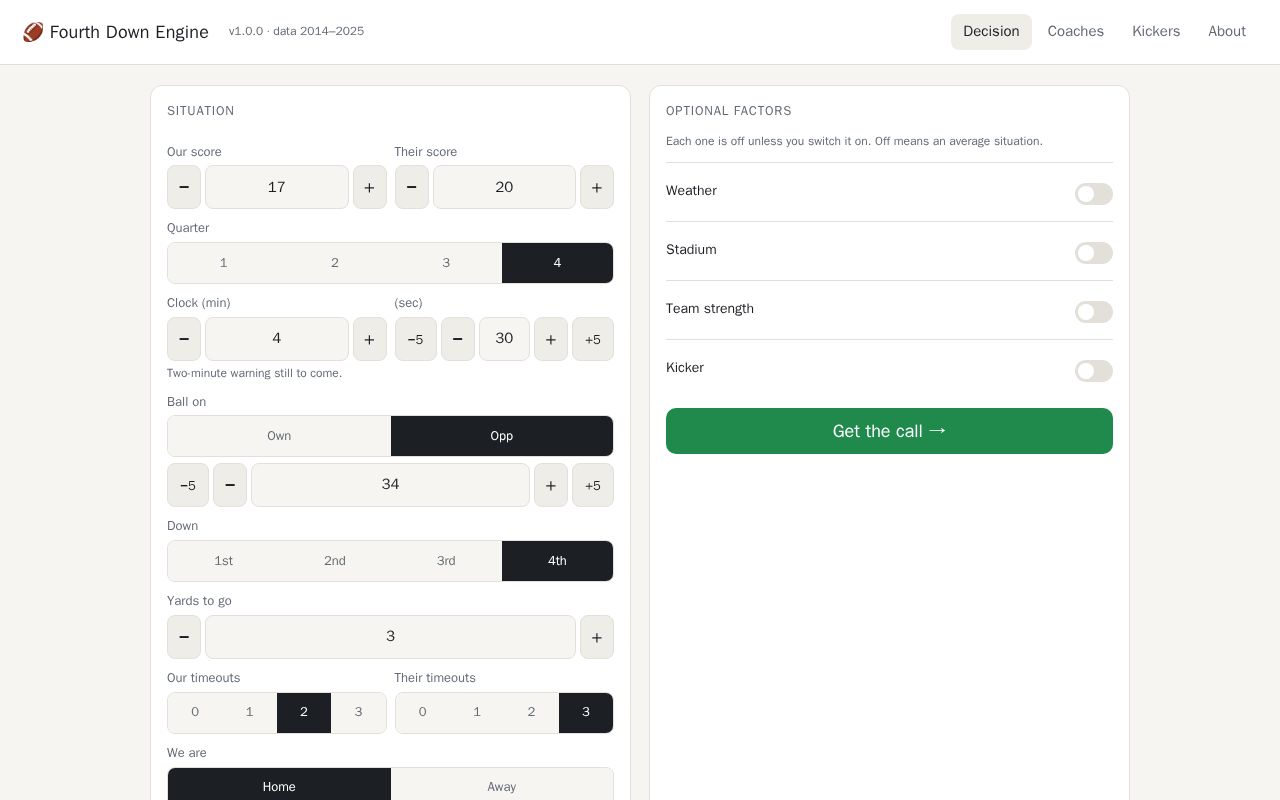Open the Kickers page

click(1156, 32)
